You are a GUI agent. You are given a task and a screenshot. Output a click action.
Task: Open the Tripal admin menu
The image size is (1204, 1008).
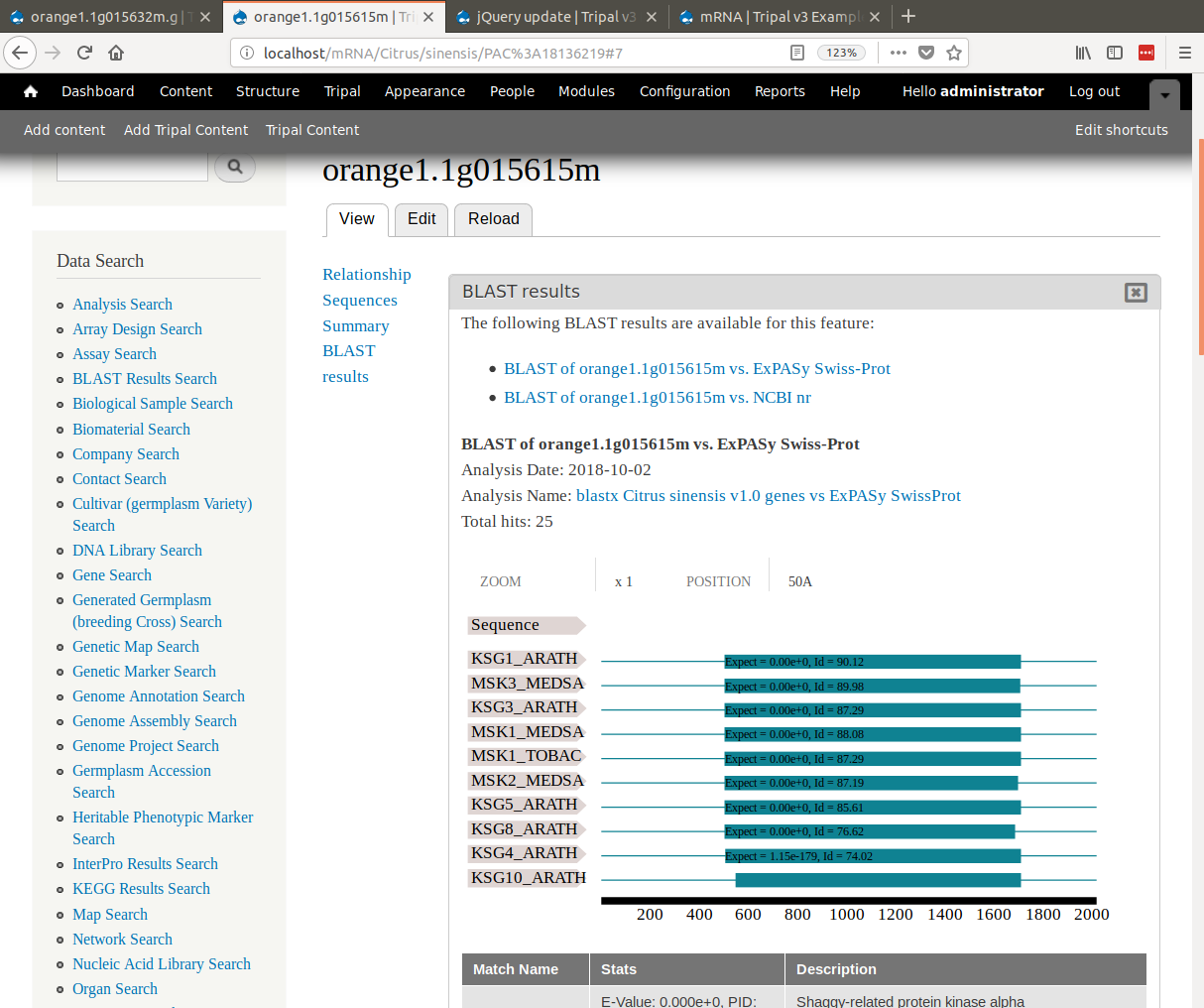(342, 91)
